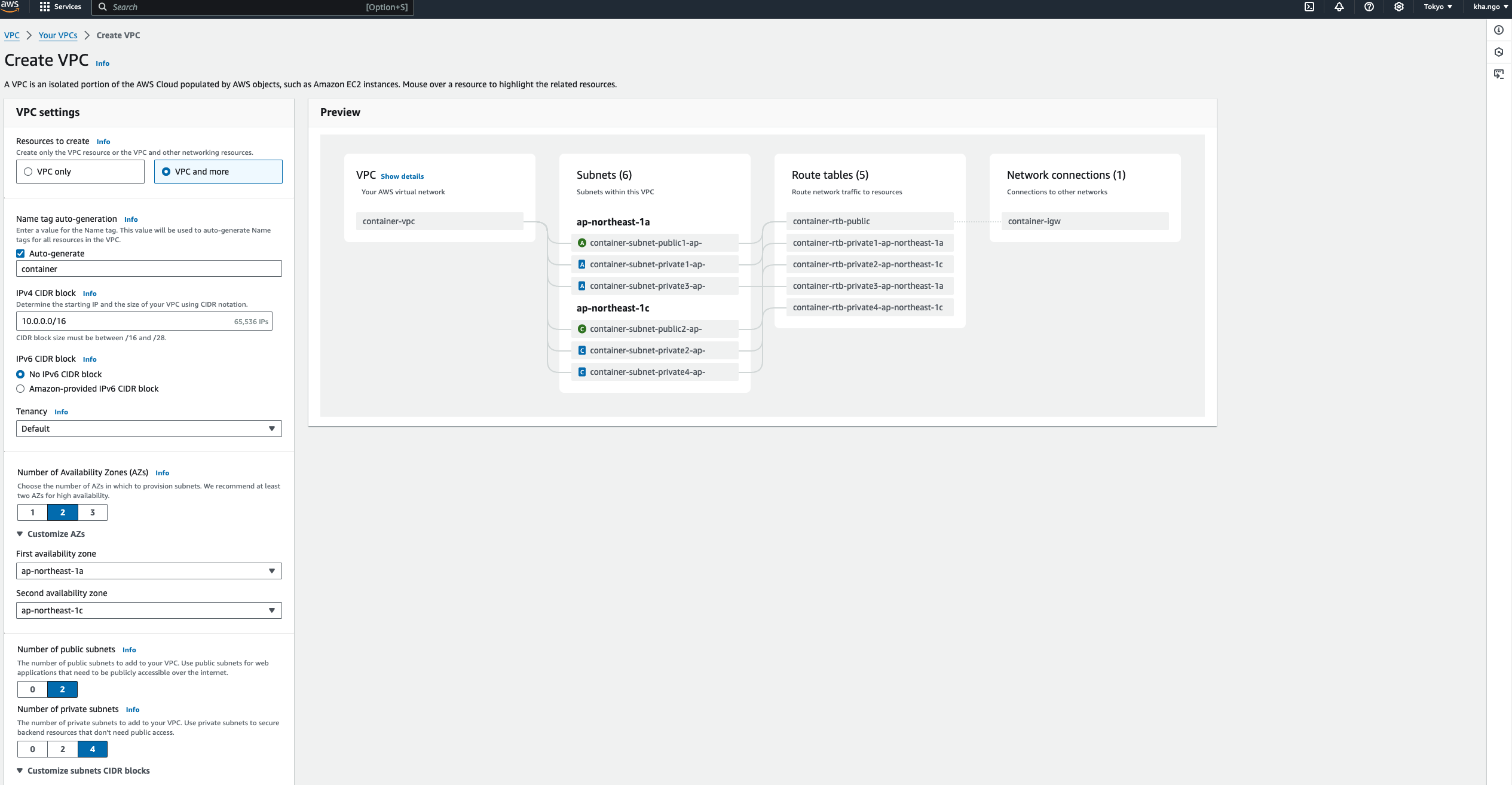Click the green C icon of container-subnet-public2
The height and width of the screenshot is (785, 1512).
(581, 329)
